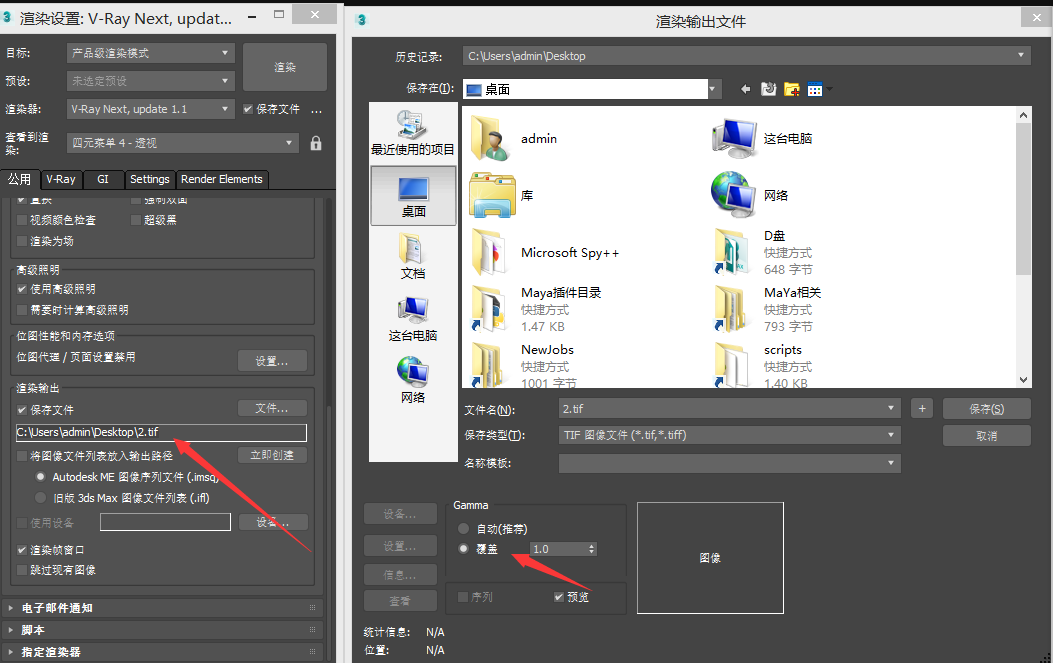This screenshot has height=663, width=1053.
Task: Click the 3ds Max icon in render setup title
Action: (7, 17)
